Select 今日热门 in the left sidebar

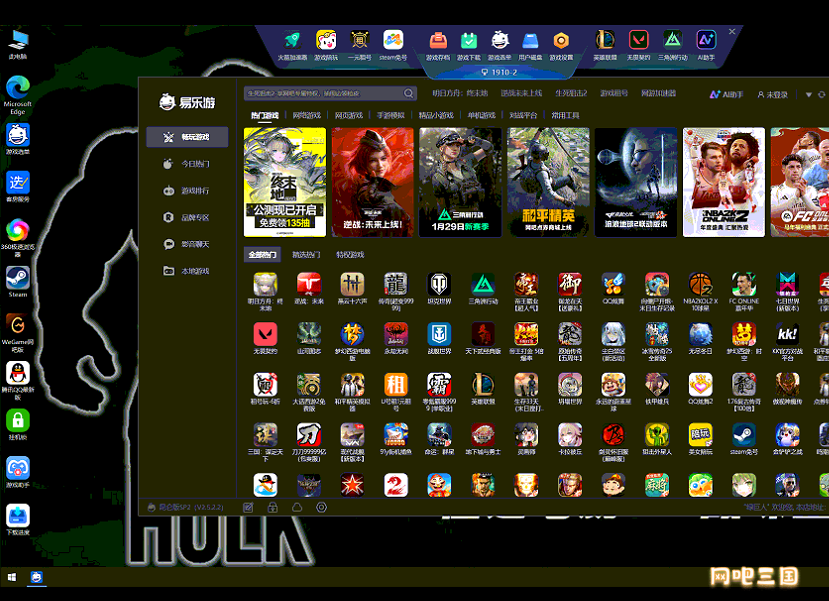[187, 164]
